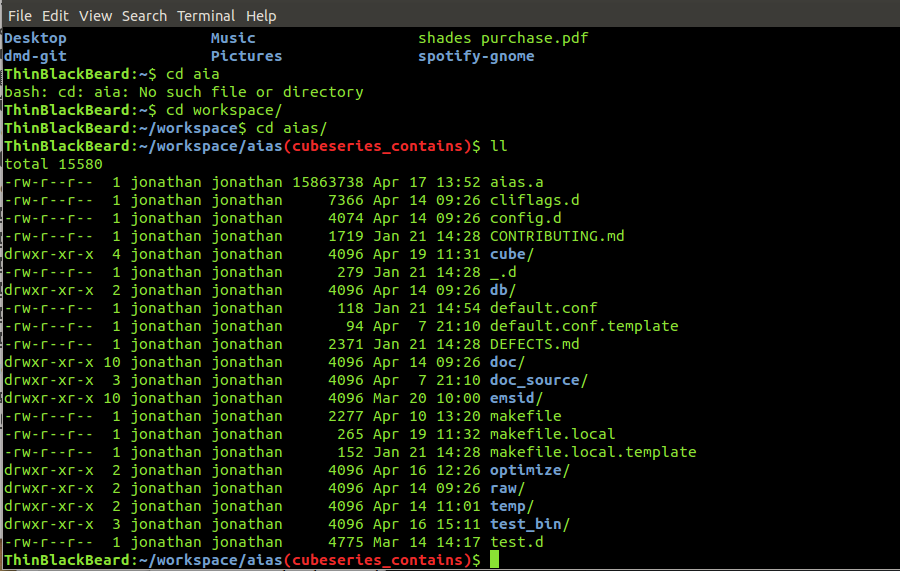Click the doc/ directory entry
Screen dimensions: 900x571
tap(507, 362)
